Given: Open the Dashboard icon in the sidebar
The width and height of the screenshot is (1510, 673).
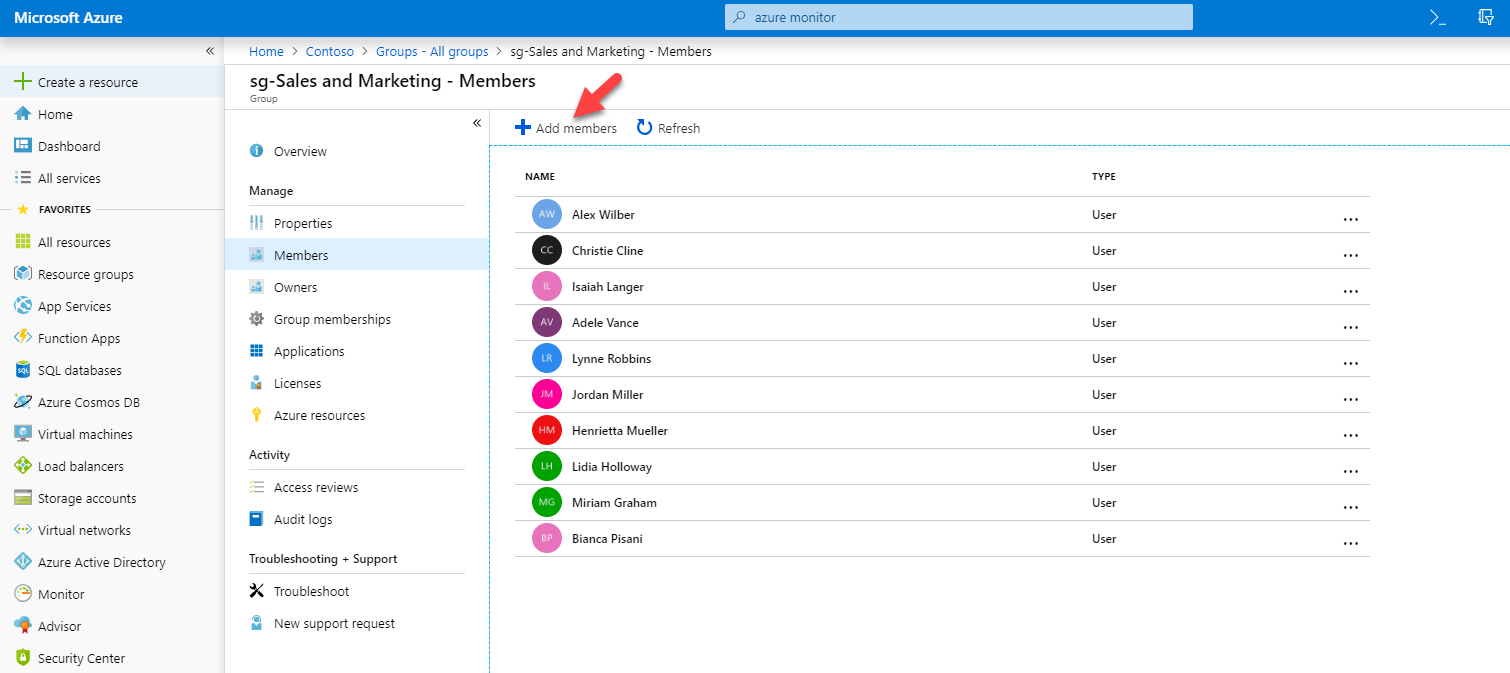Looking at the screenshot, I should coord(23,146).
